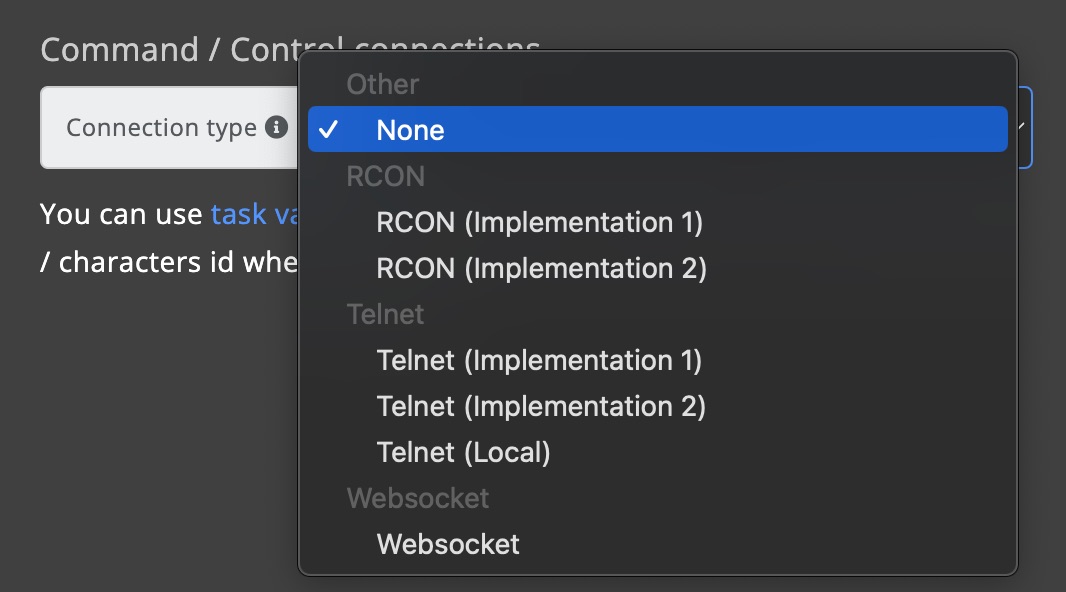
Task: Select the None connection option
Action: (409, 130)
